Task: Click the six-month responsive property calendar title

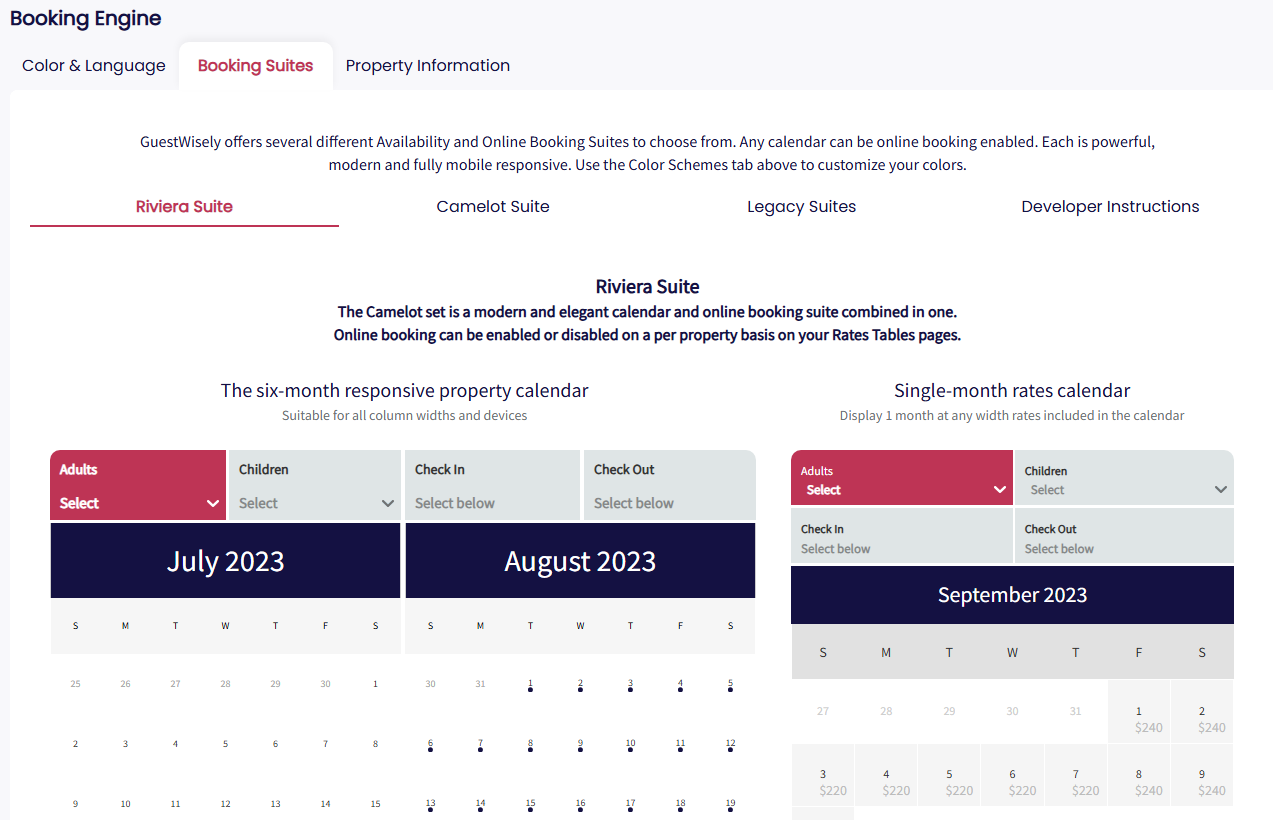Action: pos(404,391)
